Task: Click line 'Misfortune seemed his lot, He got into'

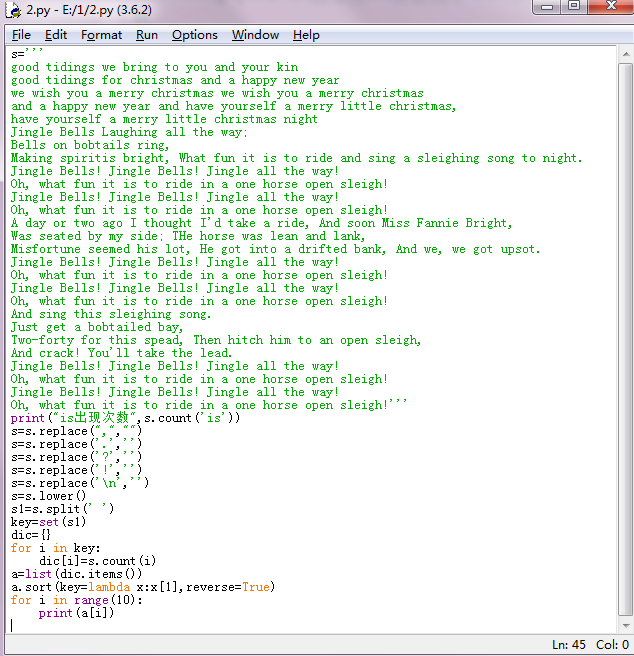Action: (275, 249)
